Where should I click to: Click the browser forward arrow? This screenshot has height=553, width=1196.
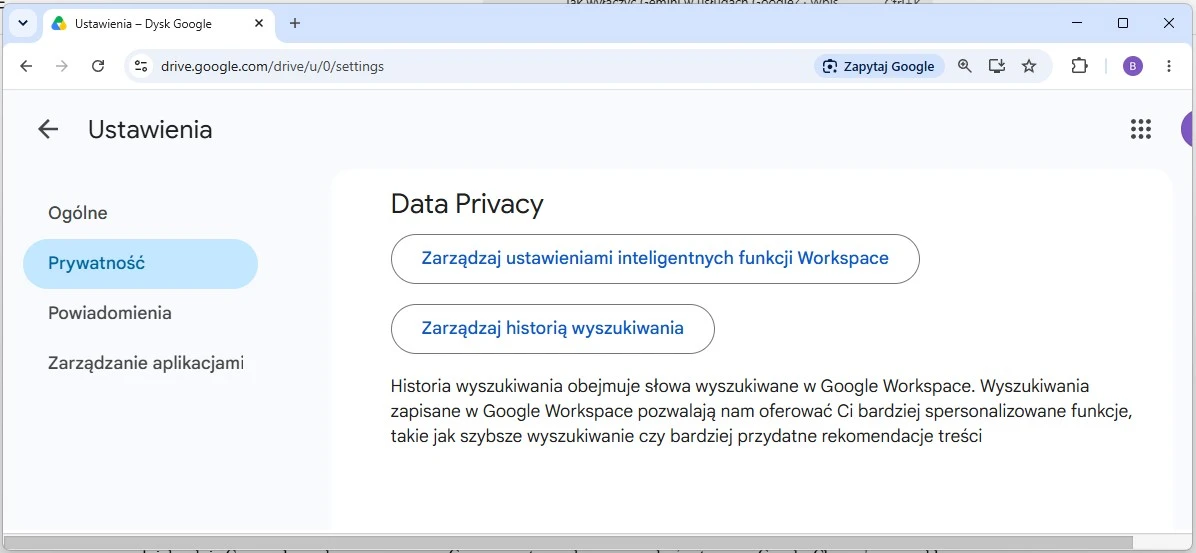(x=62, y=66)
